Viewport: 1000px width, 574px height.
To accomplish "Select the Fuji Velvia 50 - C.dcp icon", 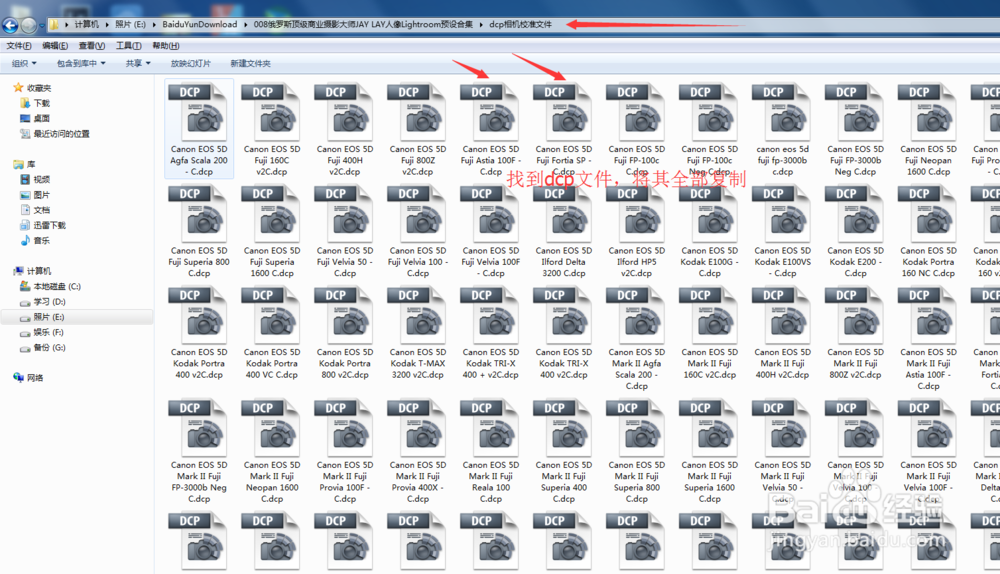I will [x=344, y=214].
